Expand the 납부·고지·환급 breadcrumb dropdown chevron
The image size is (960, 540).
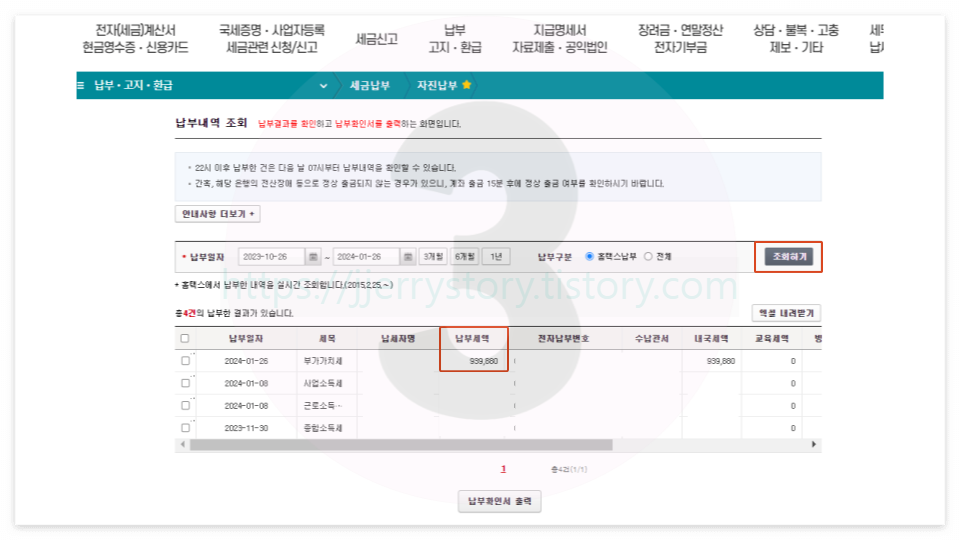pyautogui.click(x=323, y=86)
